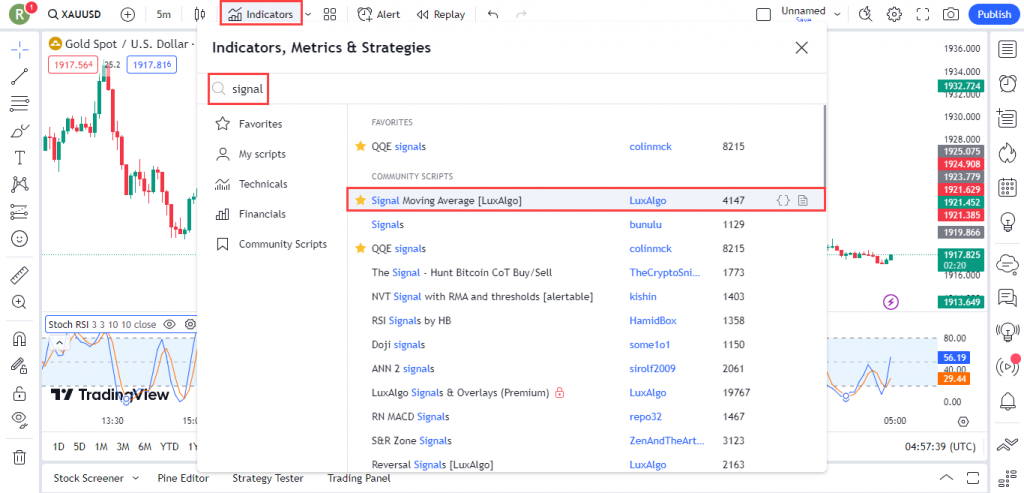This screenshot has width=1024, height=493.
Task: Select the ruler measure tool
Action: coord(20,275)
